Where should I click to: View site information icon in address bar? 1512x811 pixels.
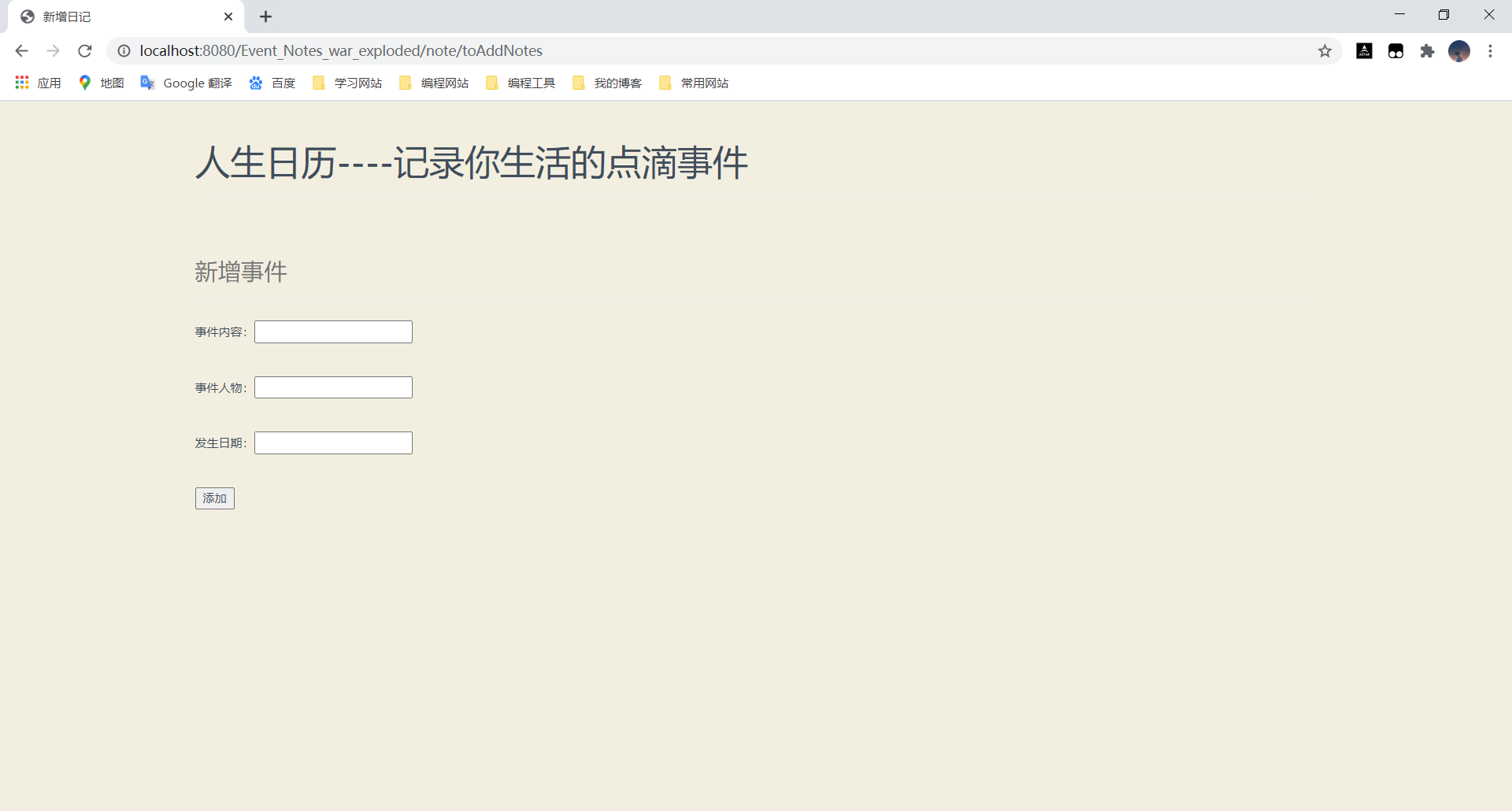124,51
